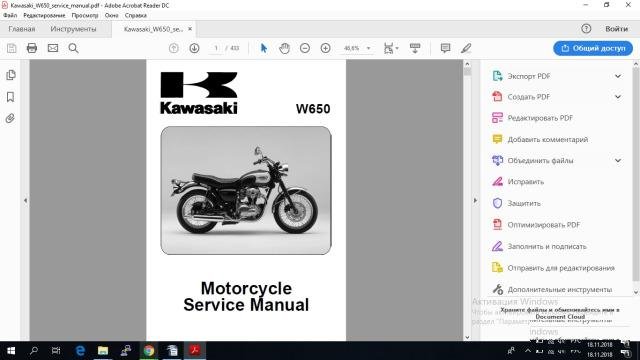Send file by email envelope icon
Image resolution: width=640 pixels, height=360 pixels.
[x=53, y=48]
